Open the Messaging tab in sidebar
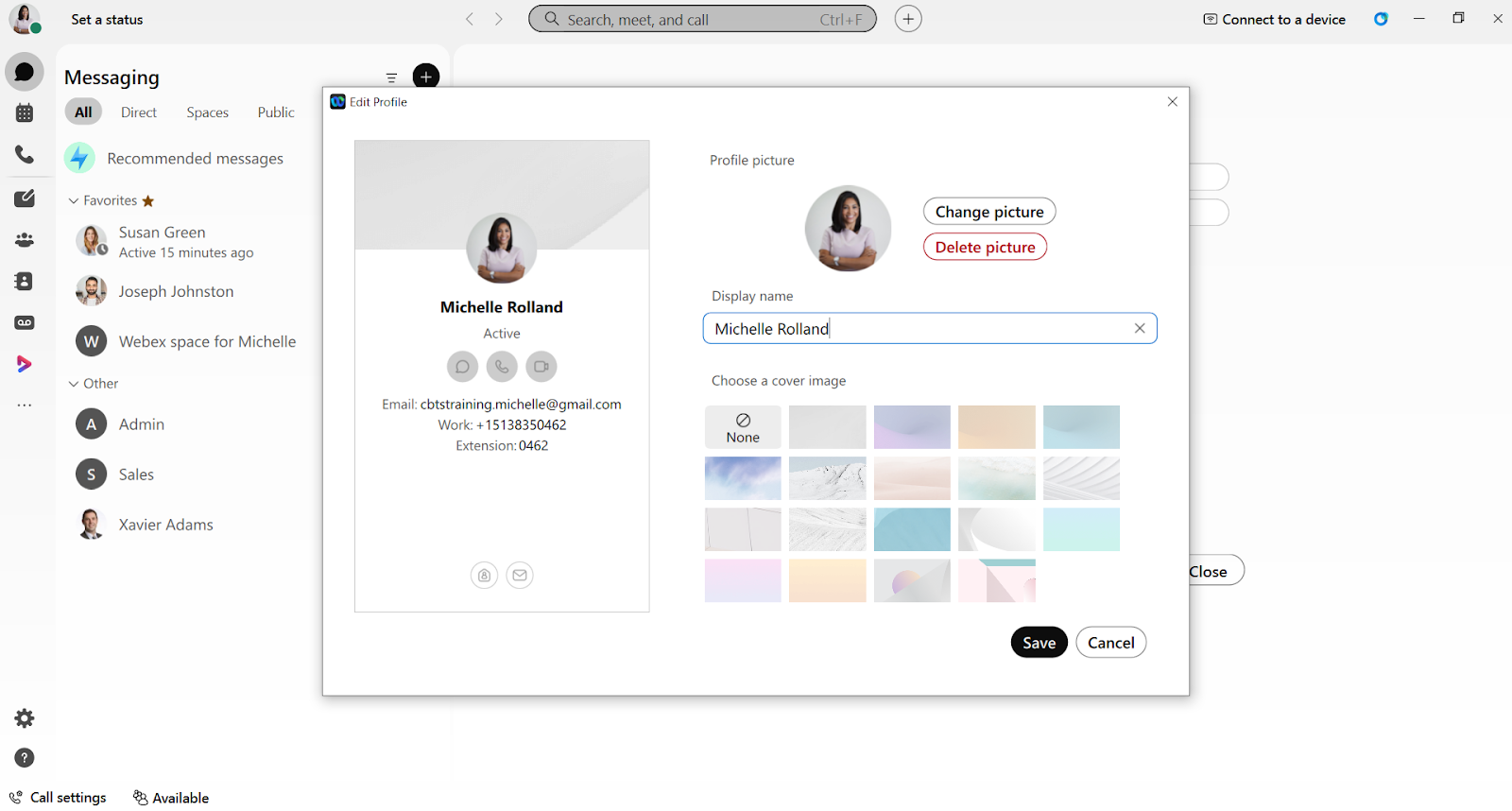 click(x=25, y=72)
